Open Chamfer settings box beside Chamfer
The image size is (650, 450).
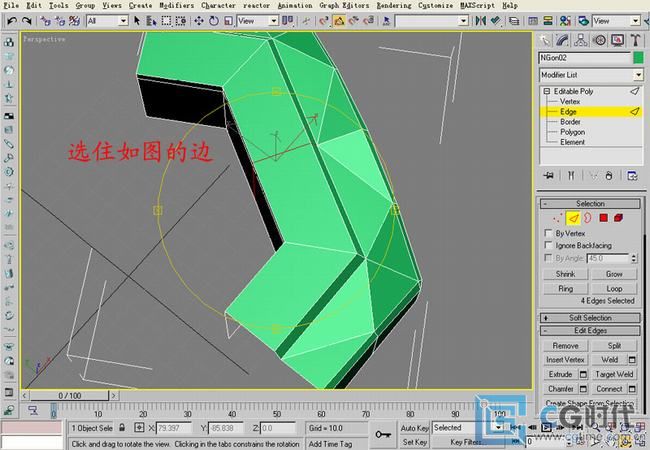click(x=583, y=389)
